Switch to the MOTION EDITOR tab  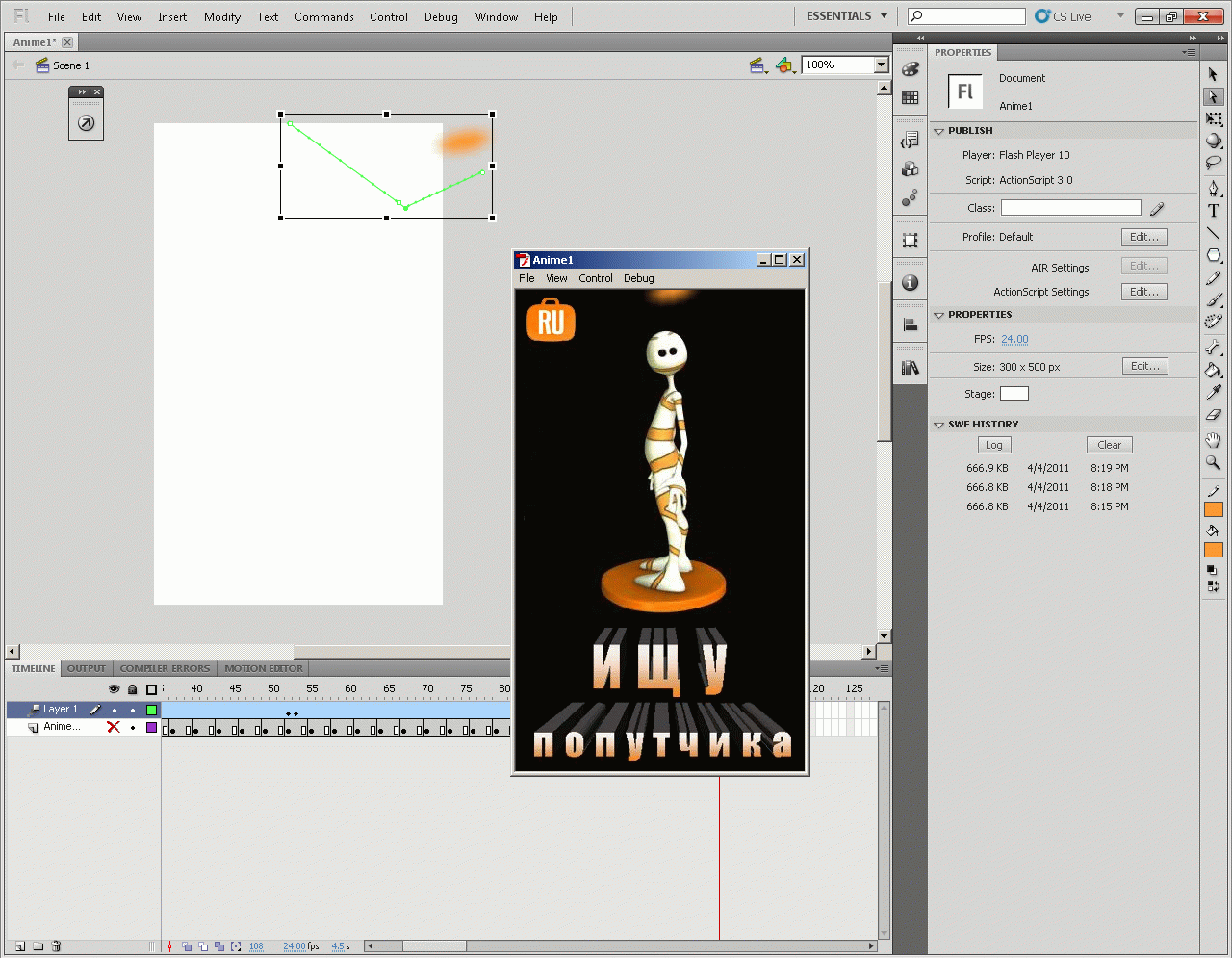(263, 668)
